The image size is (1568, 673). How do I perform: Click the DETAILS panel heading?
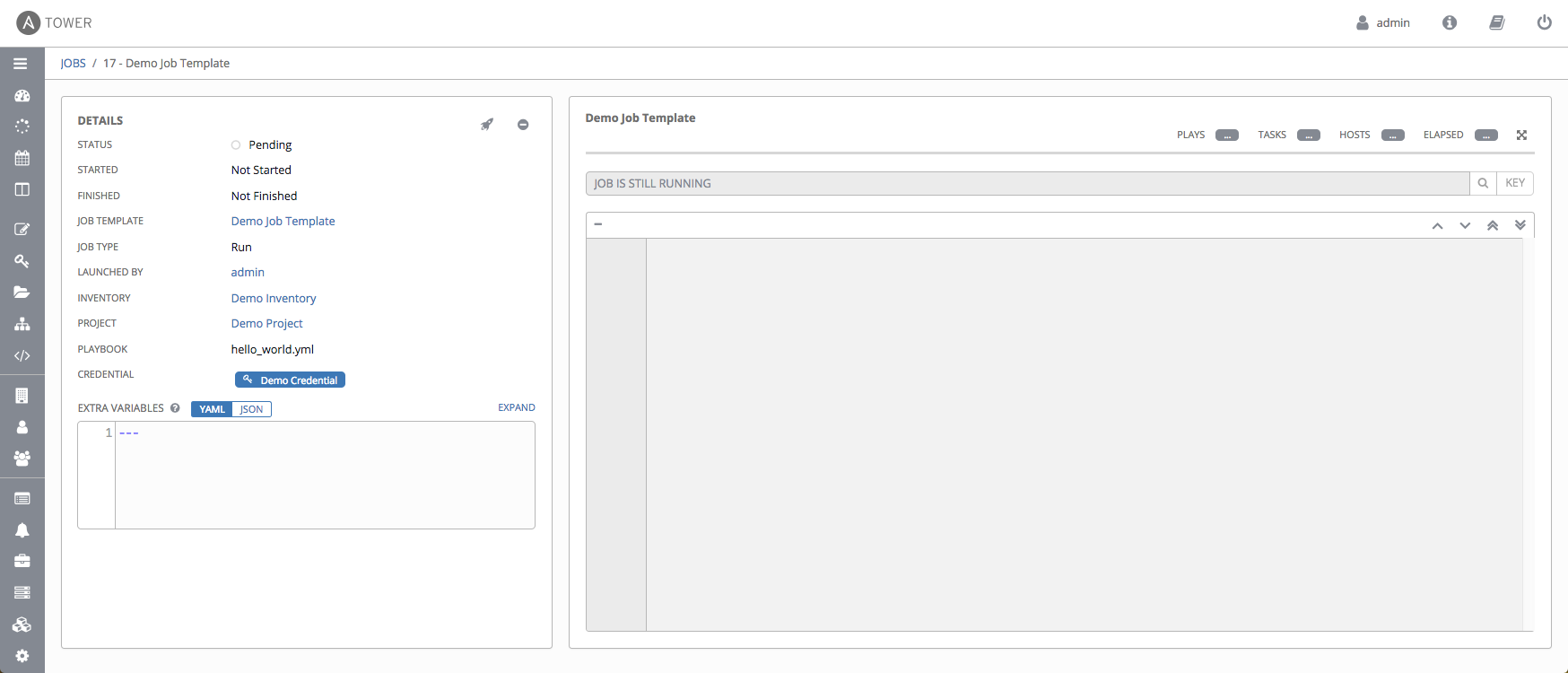pos(100,120)
